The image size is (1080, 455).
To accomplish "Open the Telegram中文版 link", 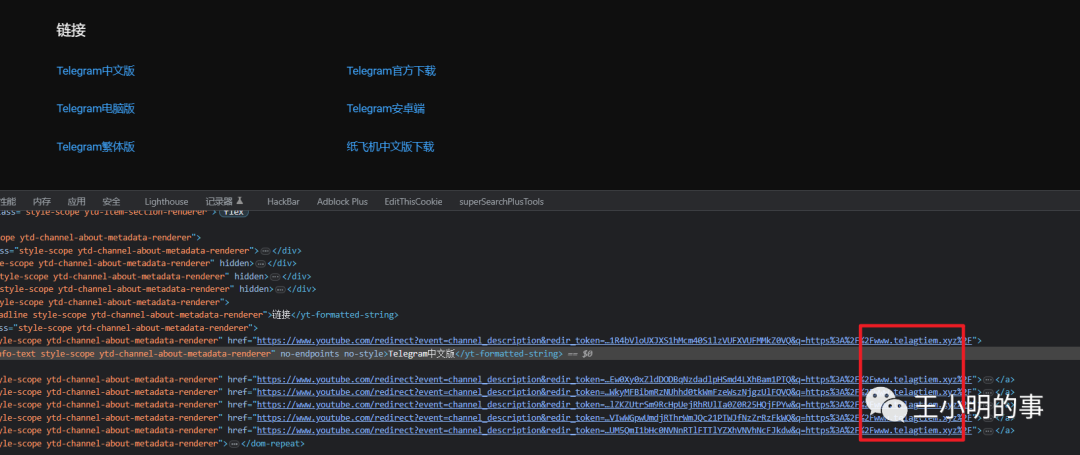I will (96, 71).
